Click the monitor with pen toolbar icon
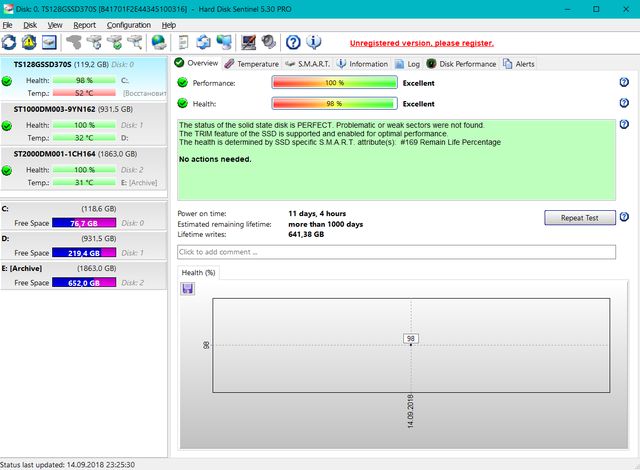 pos(248,42)
